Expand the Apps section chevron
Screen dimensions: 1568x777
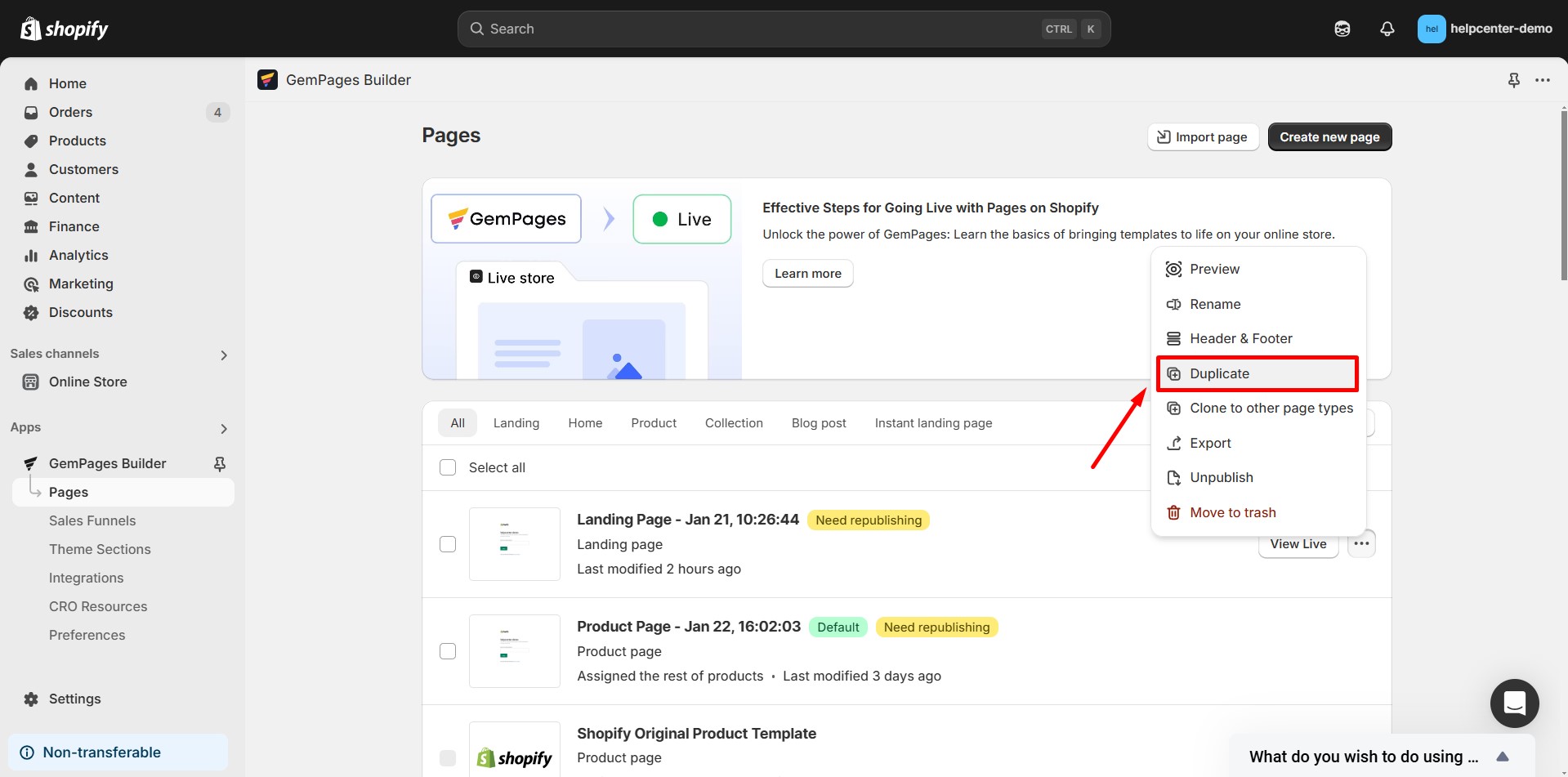pyautogui.click(x=224, y=428)
